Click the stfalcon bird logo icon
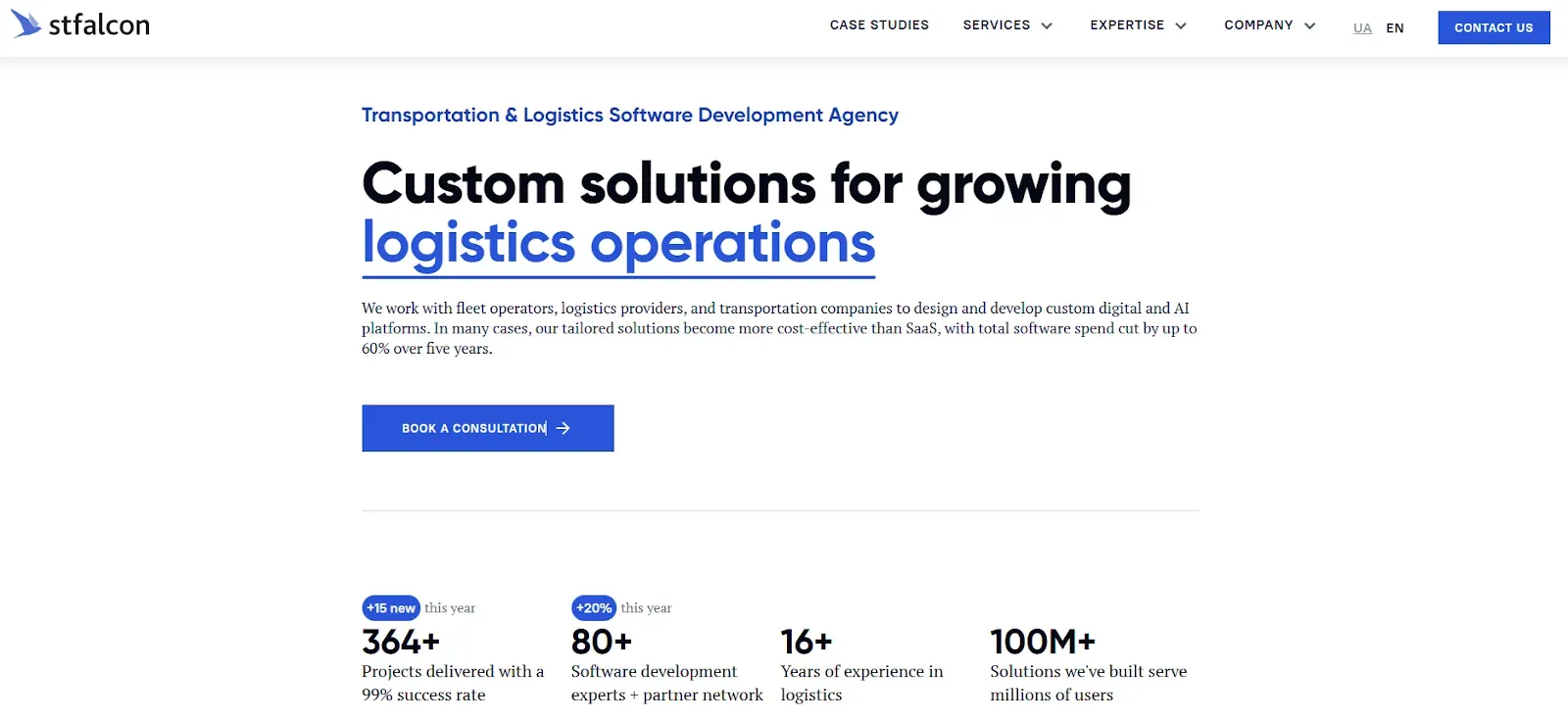The width and height of the screenshot is (1568, 719). 26,24
